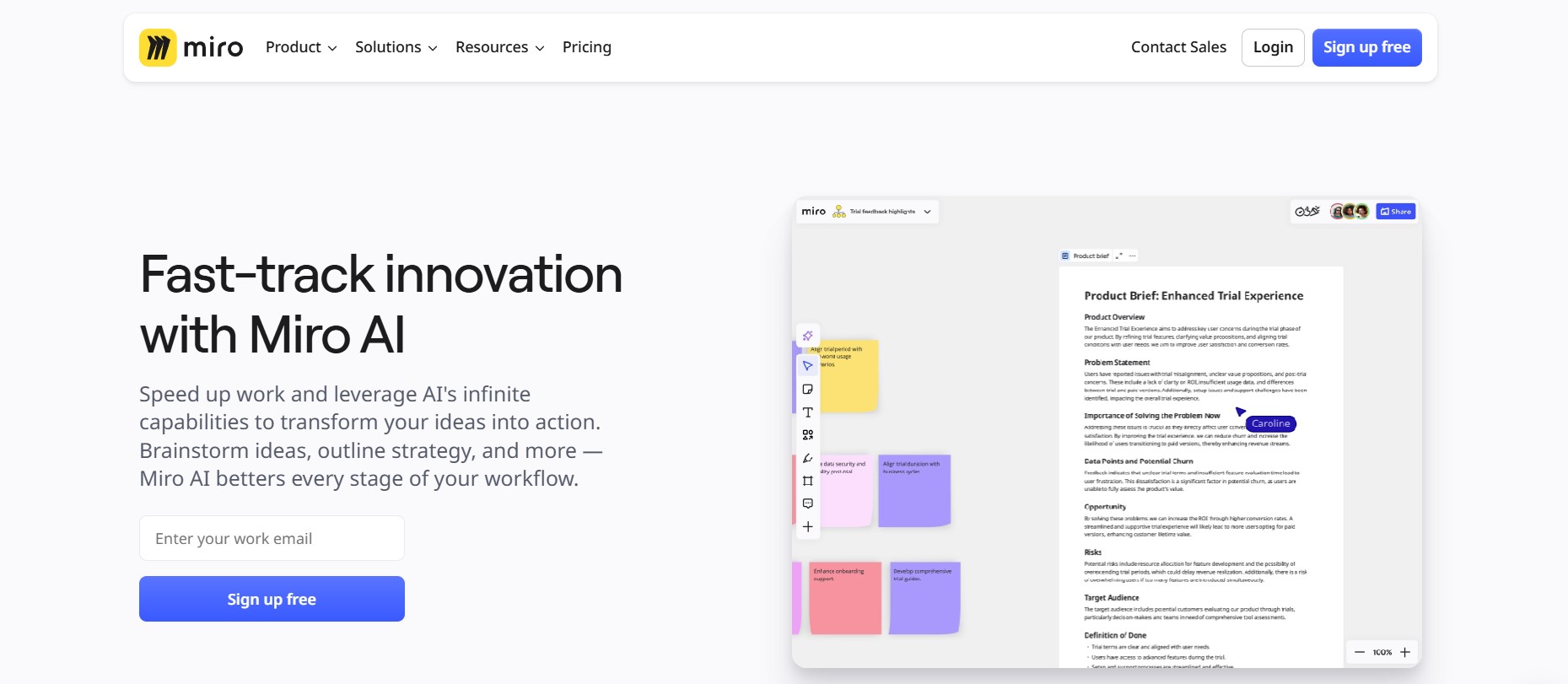Expand the Solutions menu
The width and height of the screenshot is (1568, 684).
396,47
